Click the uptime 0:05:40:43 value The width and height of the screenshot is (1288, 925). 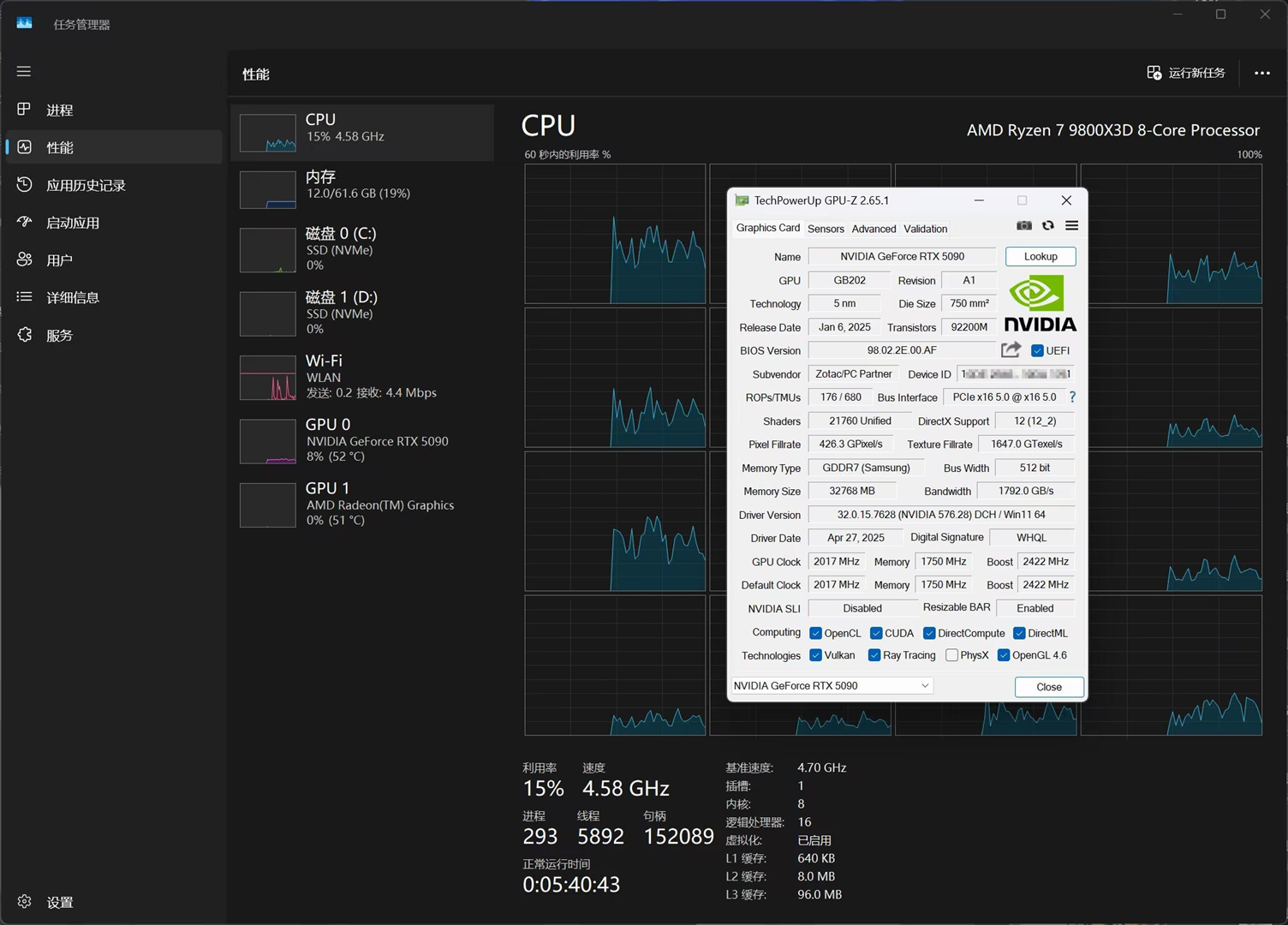pos(571,885)
